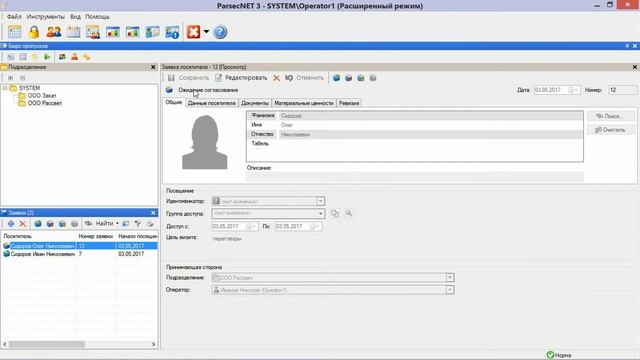The width and height of the screenshot is (640, 360).
Task: Click the print icon in Заявки toolbar
Action: [x=150, y=224]
